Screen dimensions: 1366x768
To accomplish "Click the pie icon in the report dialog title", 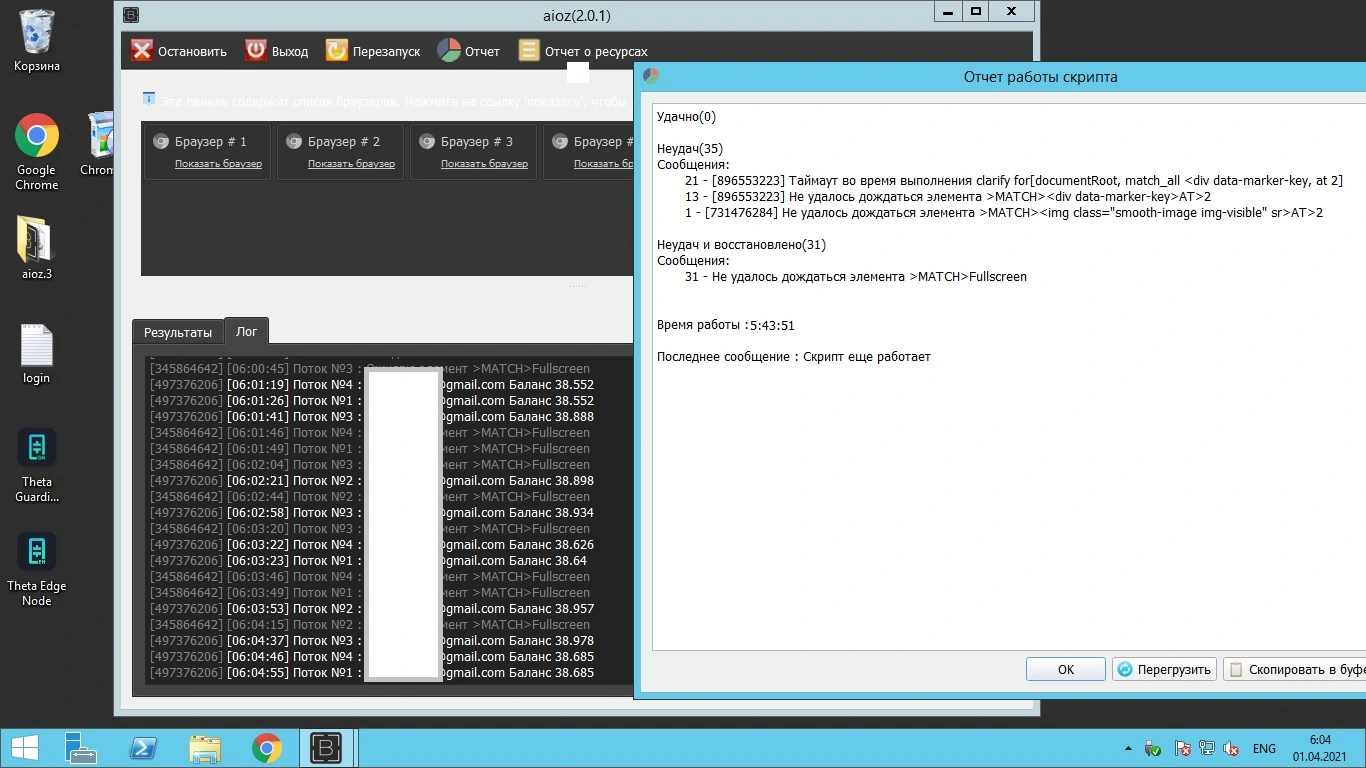I will tap(651, 76).
